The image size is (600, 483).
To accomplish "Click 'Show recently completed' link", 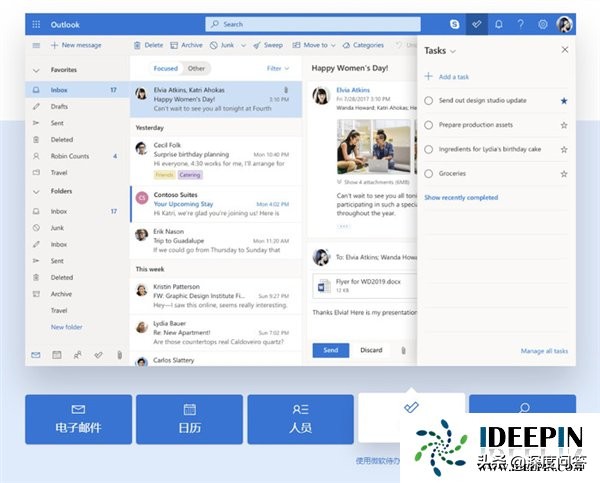I will [x=461, y=198].
